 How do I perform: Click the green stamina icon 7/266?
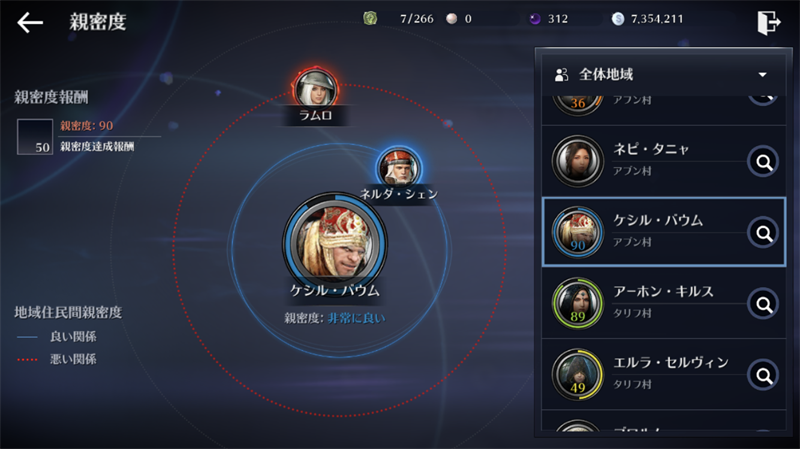[x=370, y=19]
